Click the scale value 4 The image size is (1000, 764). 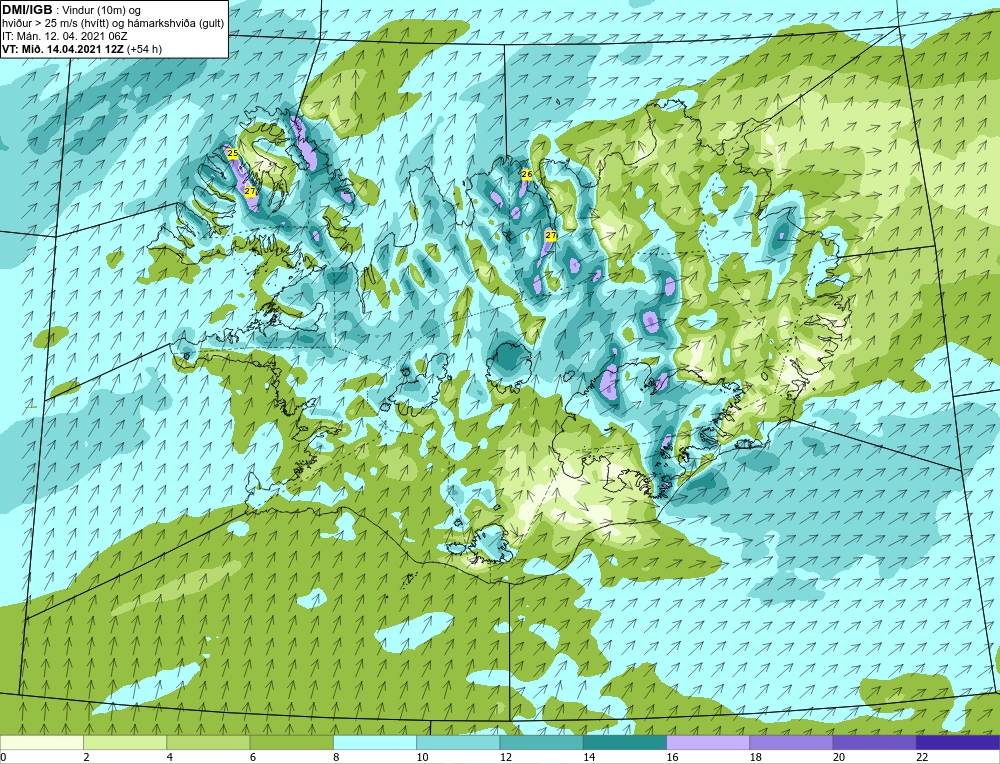point(169,757)
